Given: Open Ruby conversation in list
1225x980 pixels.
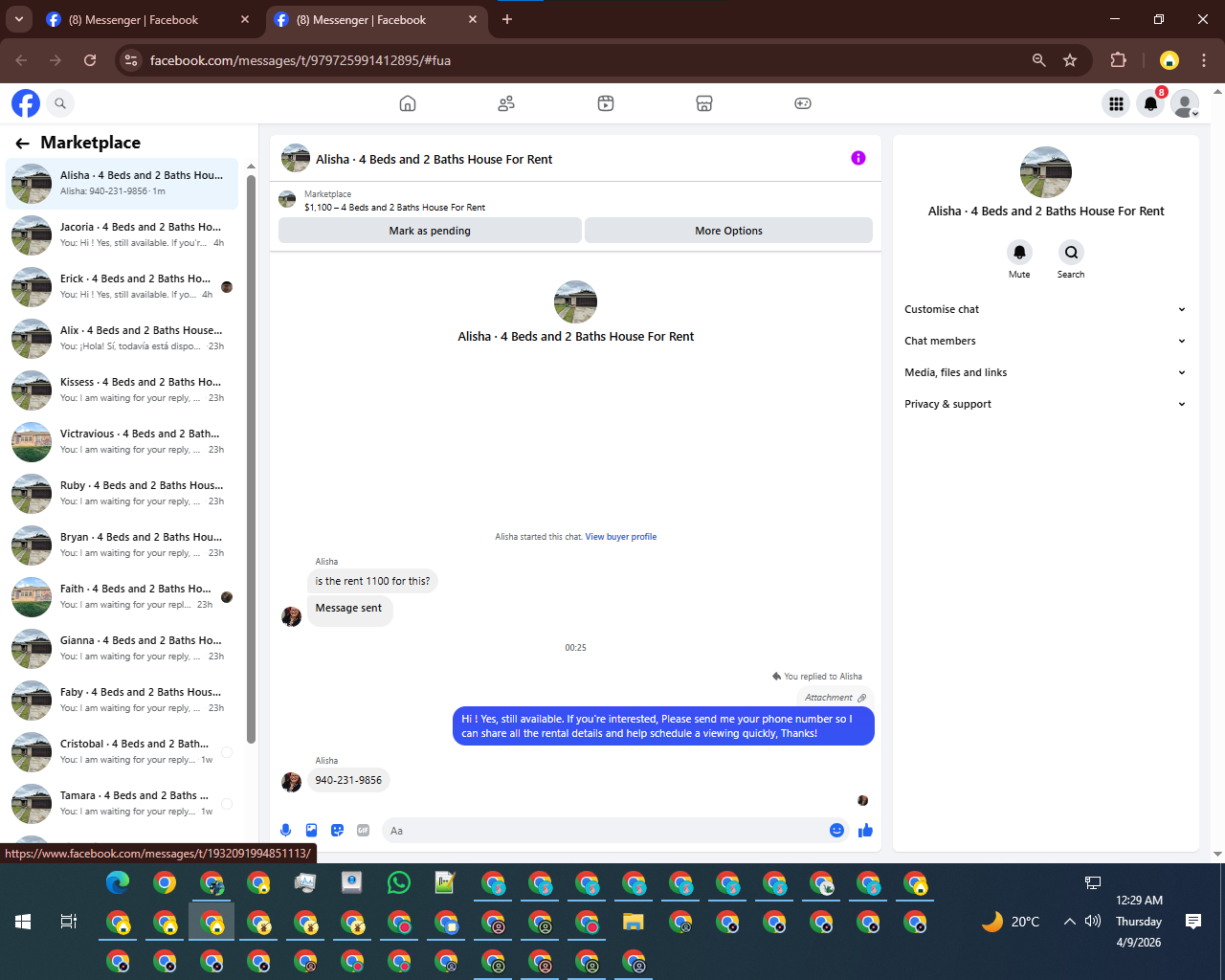Looking at the screenshot, I should [x=122, y=493].
